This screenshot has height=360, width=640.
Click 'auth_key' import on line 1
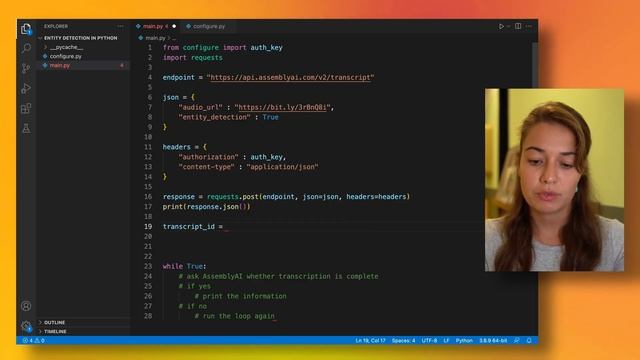tap(267, 47)
